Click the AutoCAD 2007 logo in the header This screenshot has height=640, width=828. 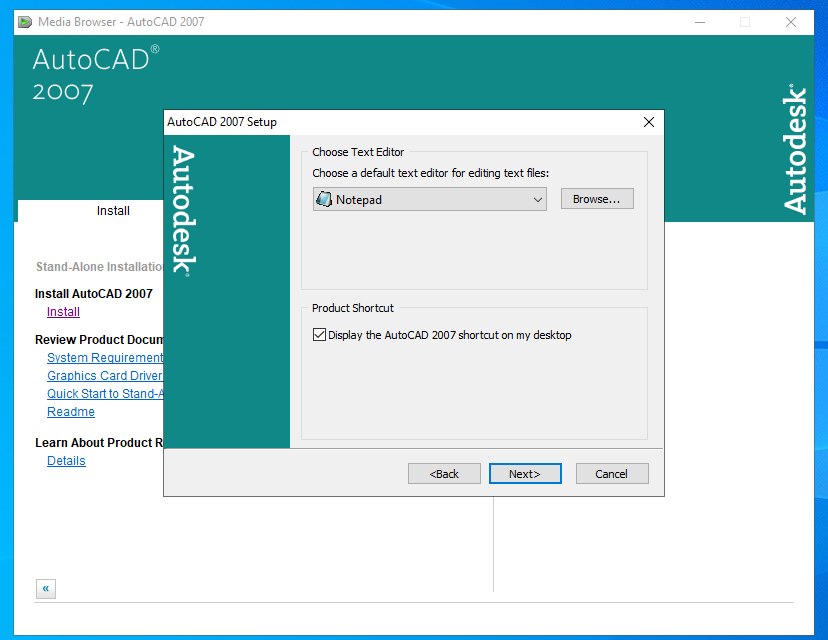tap(95, 75)
